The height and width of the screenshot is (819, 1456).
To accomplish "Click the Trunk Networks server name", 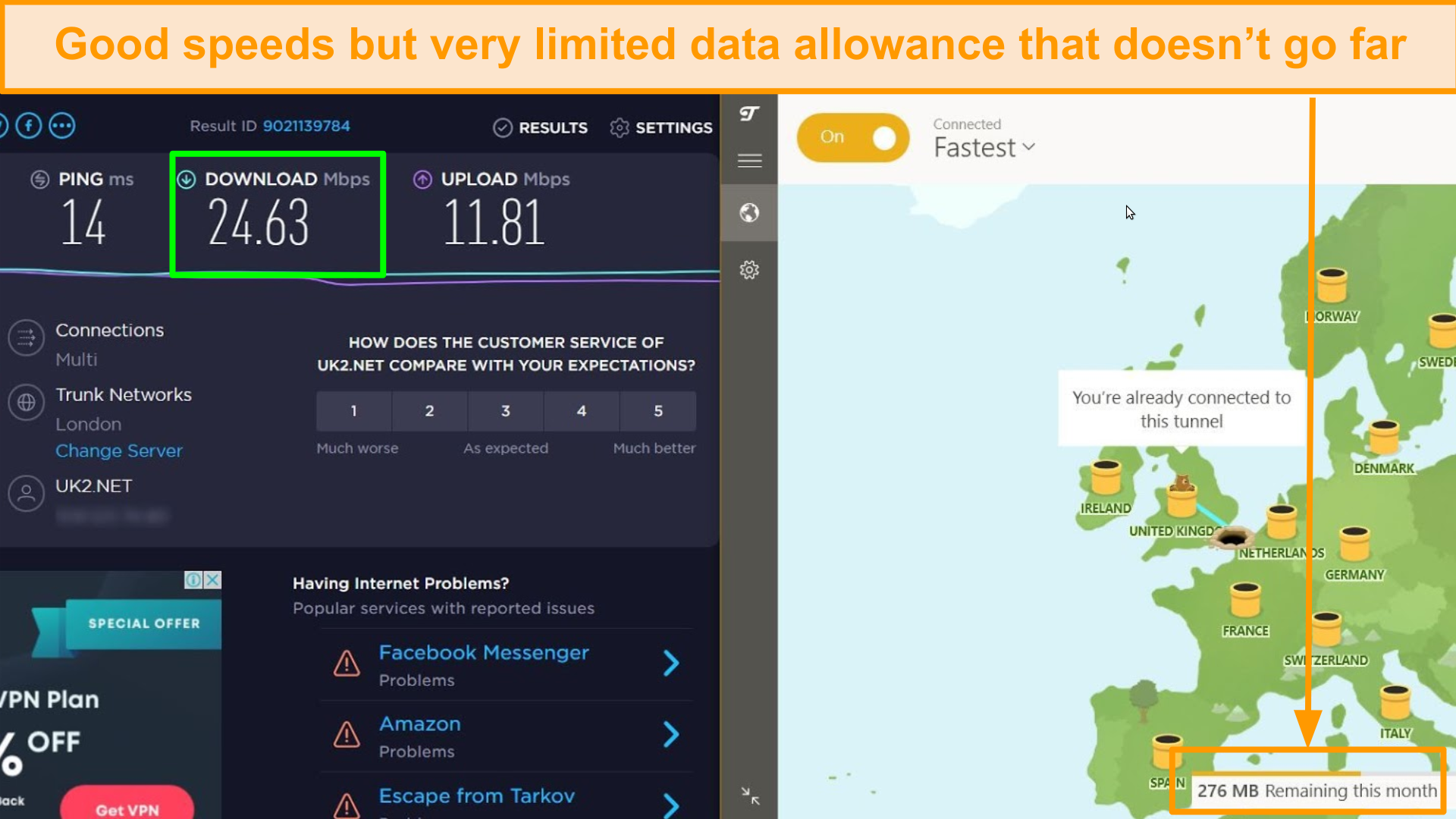I will pyautogui.click(x=124, y=395).
